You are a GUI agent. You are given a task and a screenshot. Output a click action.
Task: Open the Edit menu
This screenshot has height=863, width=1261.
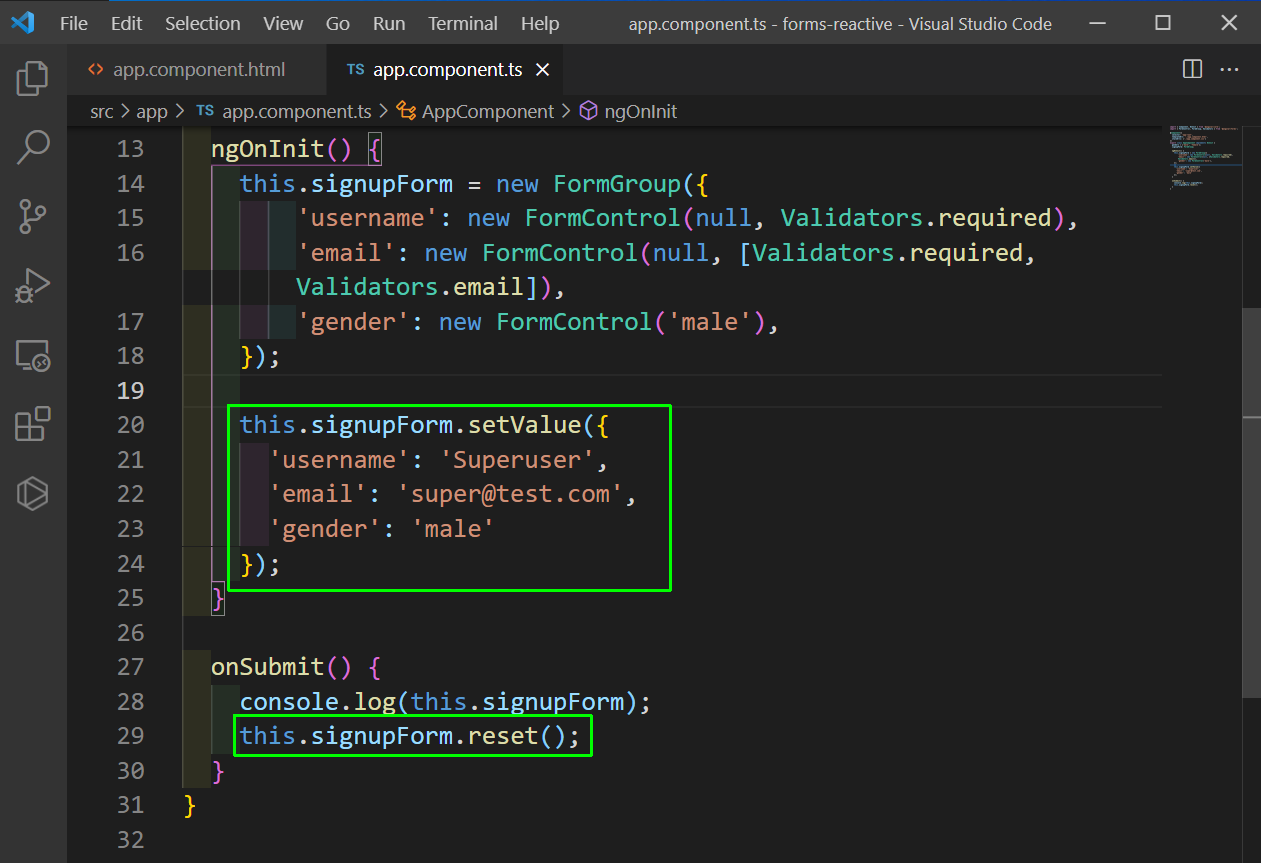[126, 23]
